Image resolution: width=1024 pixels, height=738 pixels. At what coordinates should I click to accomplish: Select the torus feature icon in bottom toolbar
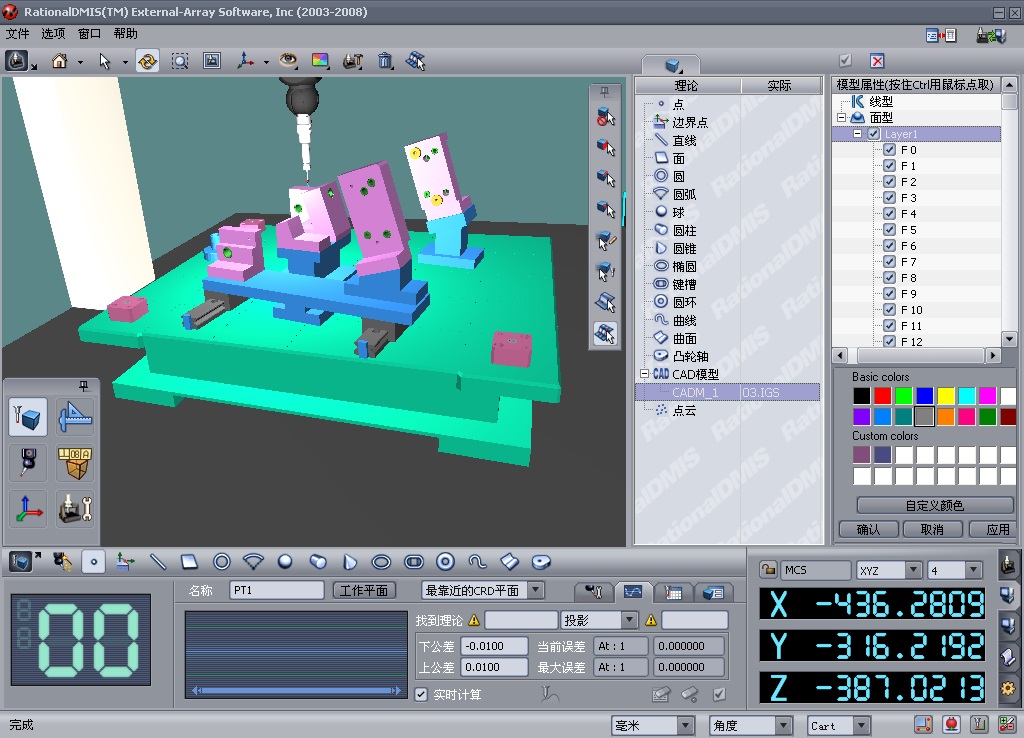tap(445, 562)
